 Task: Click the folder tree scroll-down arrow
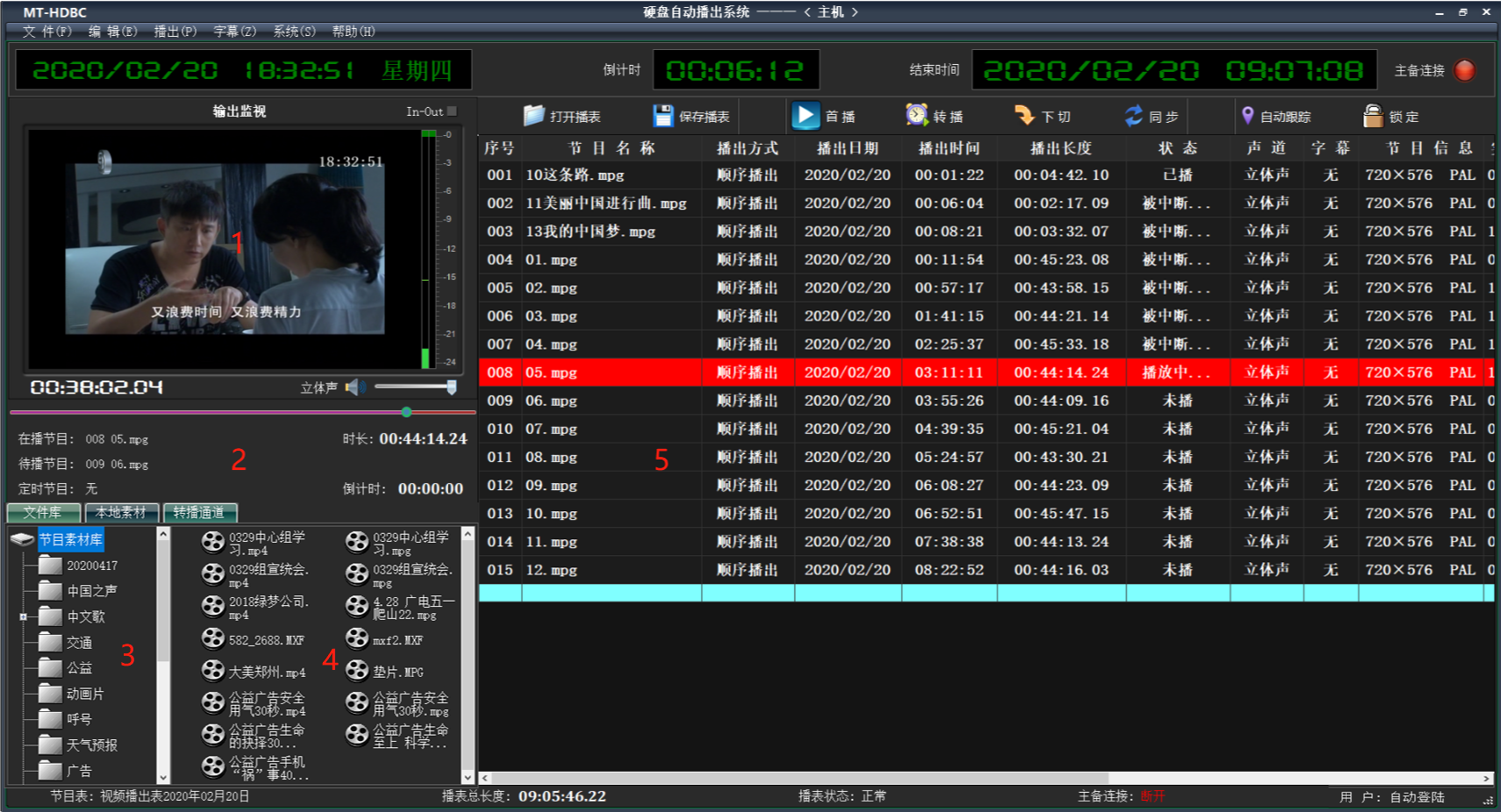[163, 777]
